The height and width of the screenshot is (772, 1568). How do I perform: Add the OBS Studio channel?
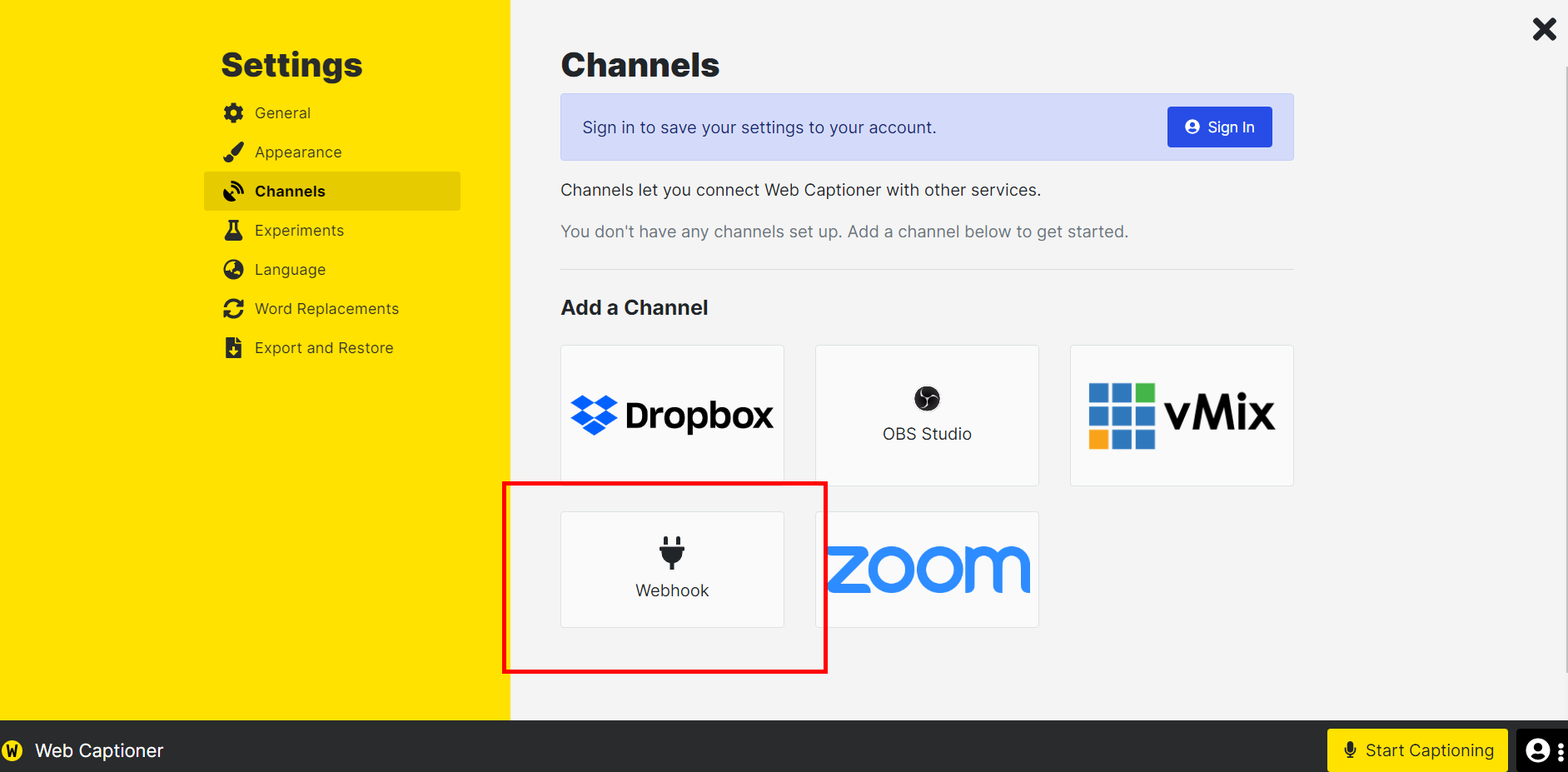927,416
